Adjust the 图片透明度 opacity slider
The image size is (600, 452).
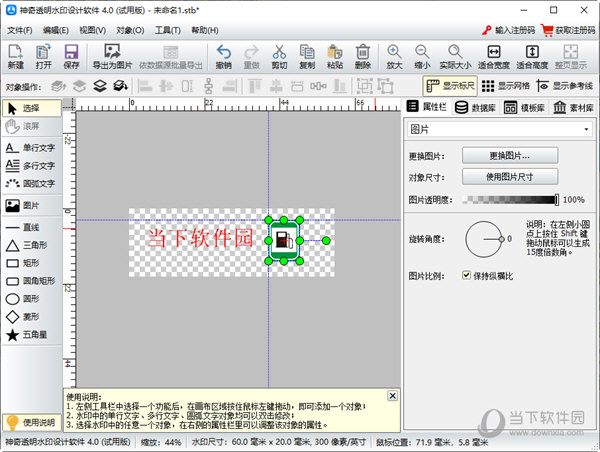pyautogui.click(x=510, y=199)
